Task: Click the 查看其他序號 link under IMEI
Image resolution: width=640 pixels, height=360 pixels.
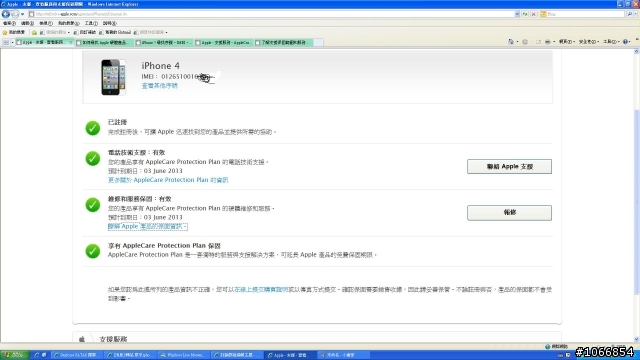Action: pyautogui.click(x=160, y=86)
